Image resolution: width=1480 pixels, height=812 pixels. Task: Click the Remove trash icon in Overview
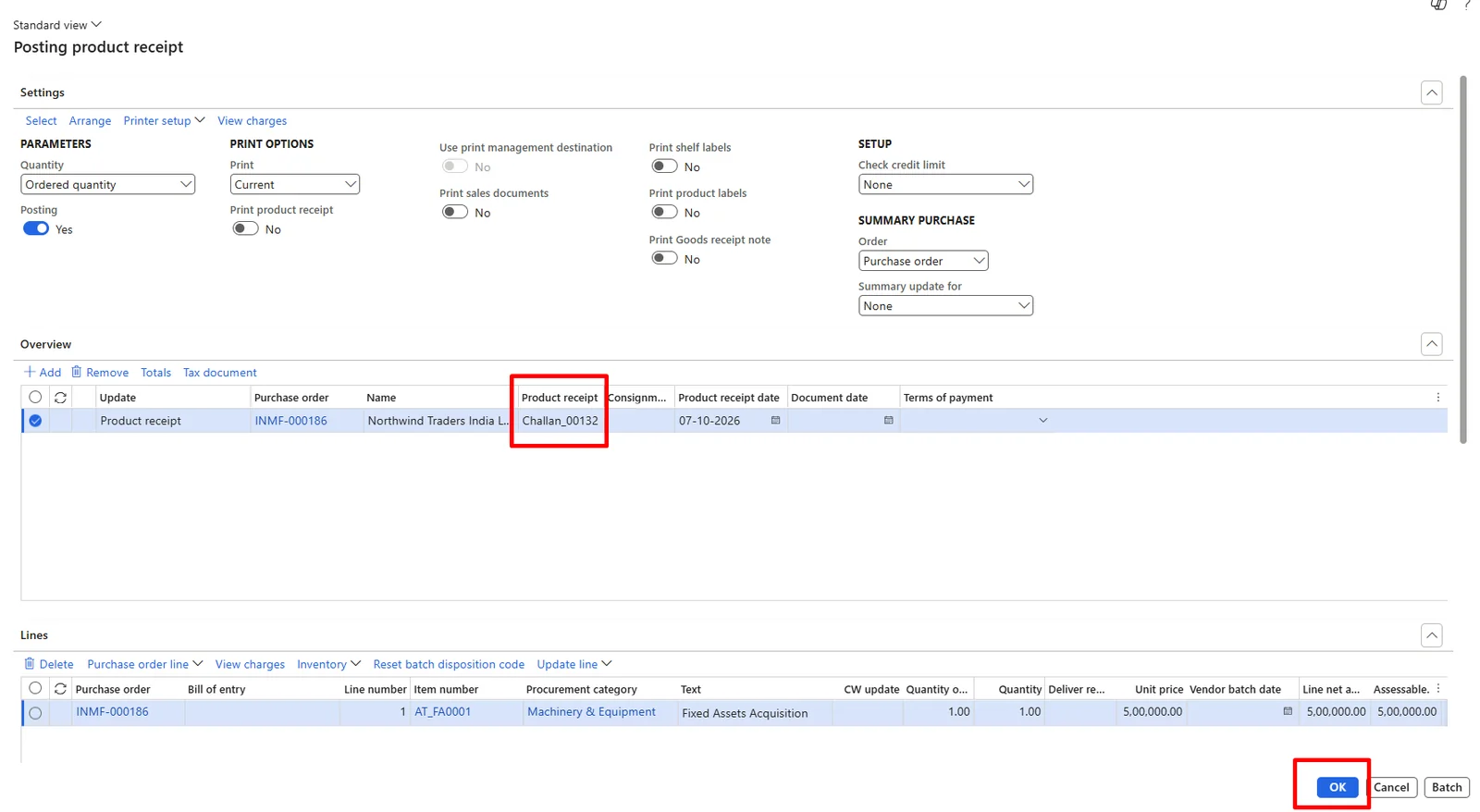coord(77,372)
